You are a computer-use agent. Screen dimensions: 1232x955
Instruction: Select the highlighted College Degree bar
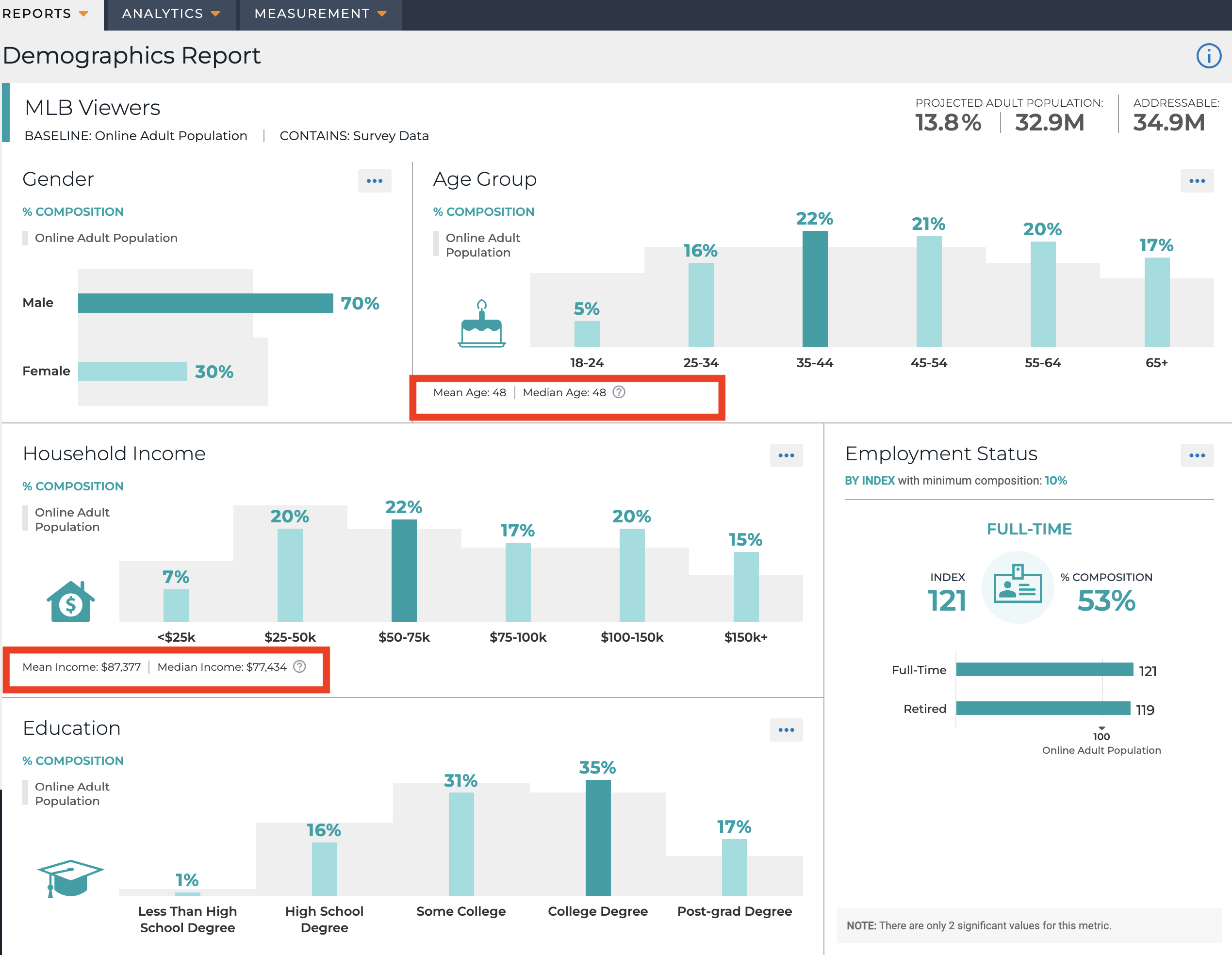click(598, 838)
